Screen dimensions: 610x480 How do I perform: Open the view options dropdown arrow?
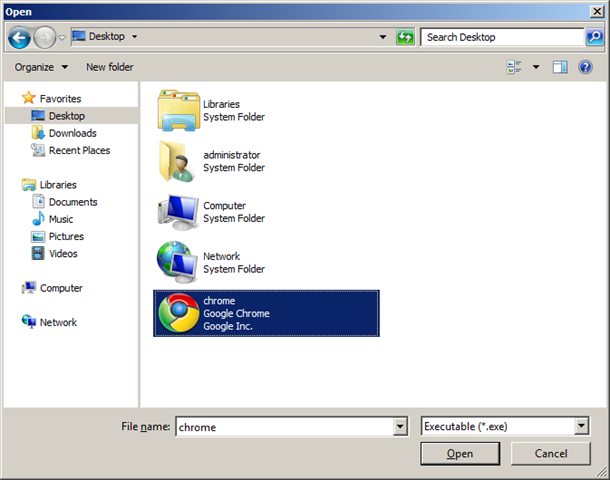535,67
